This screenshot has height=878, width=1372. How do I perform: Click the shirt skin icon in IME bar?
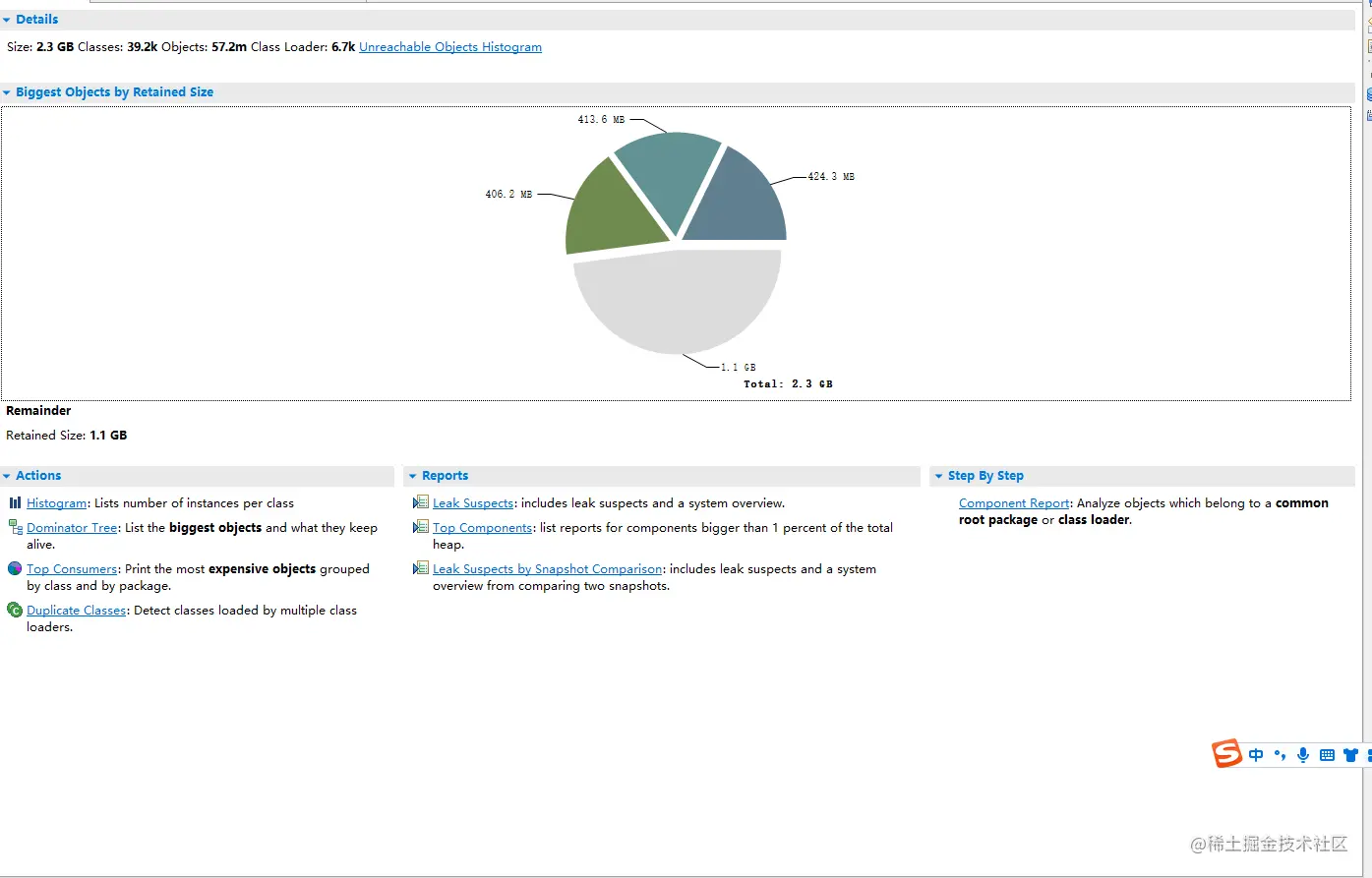point(1350,755)
